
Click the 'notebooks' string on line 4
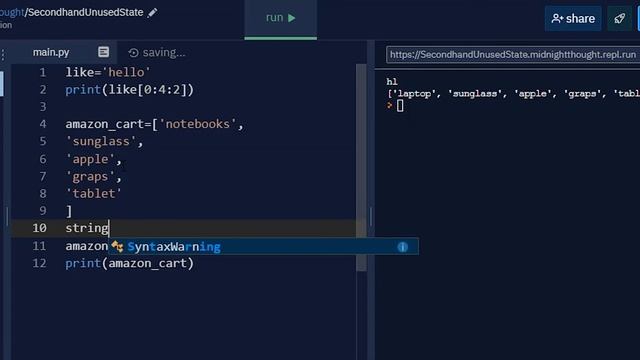click(198, 124)
